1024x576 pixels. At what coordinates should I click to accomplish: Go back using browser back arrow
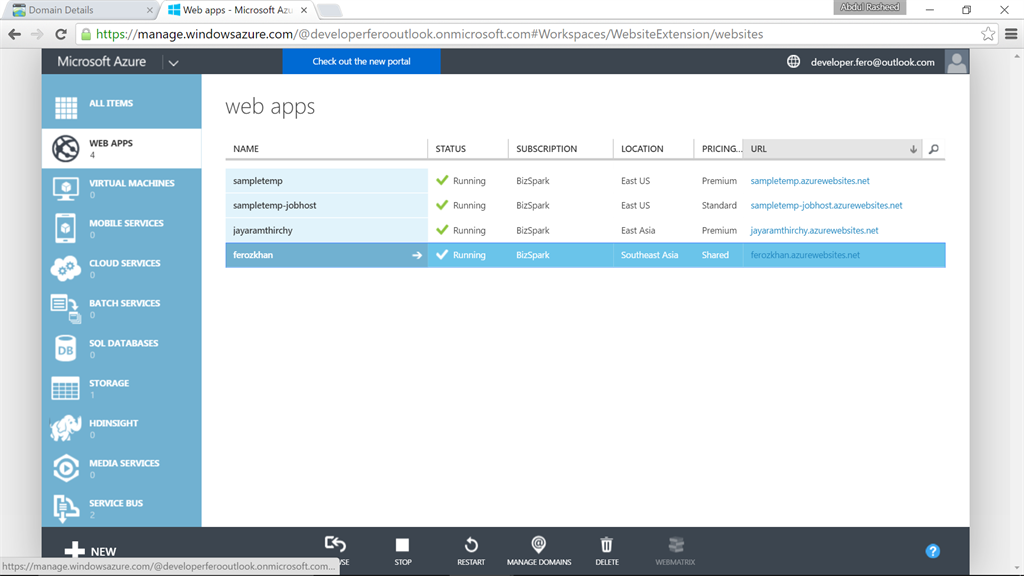tap(14, 34)
